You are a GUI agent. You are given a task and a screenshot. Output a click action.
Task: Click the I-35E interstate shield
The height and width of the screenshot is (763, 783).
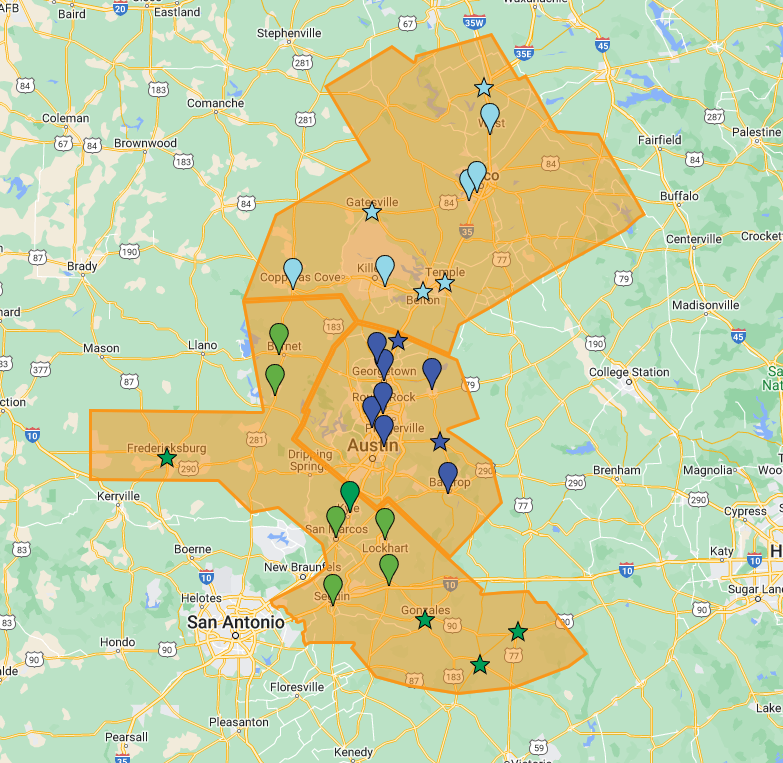point(523,52)
